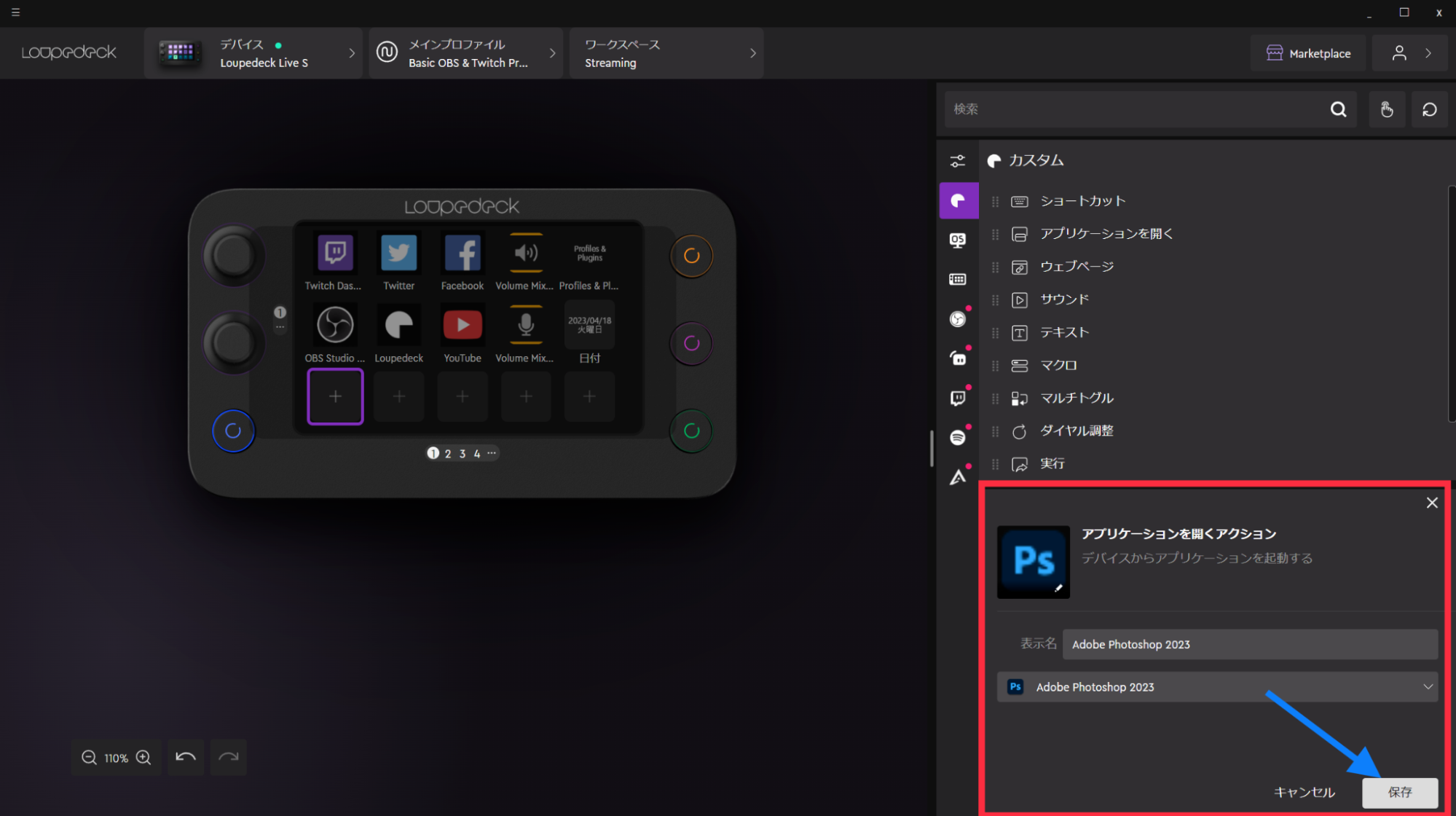Click the green round button on device
The height and width of the screenshot is (816, 1456).
(691, 431)
